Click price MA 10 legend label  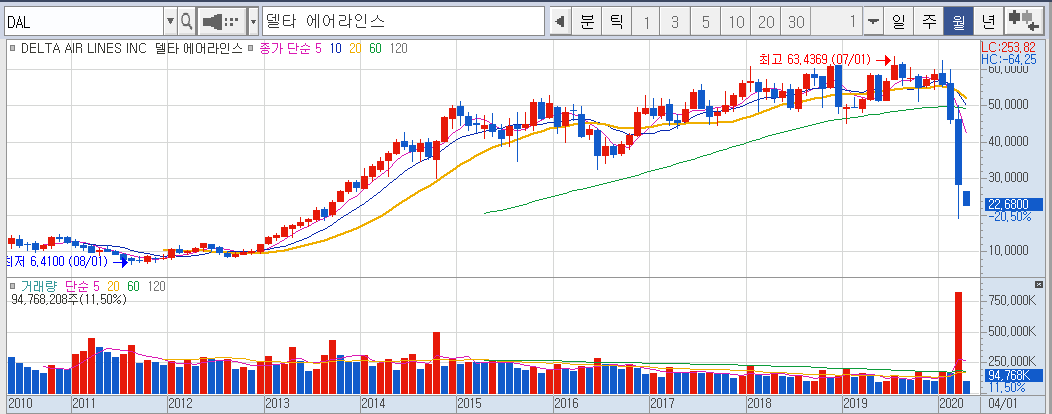(x=335, y=48)
